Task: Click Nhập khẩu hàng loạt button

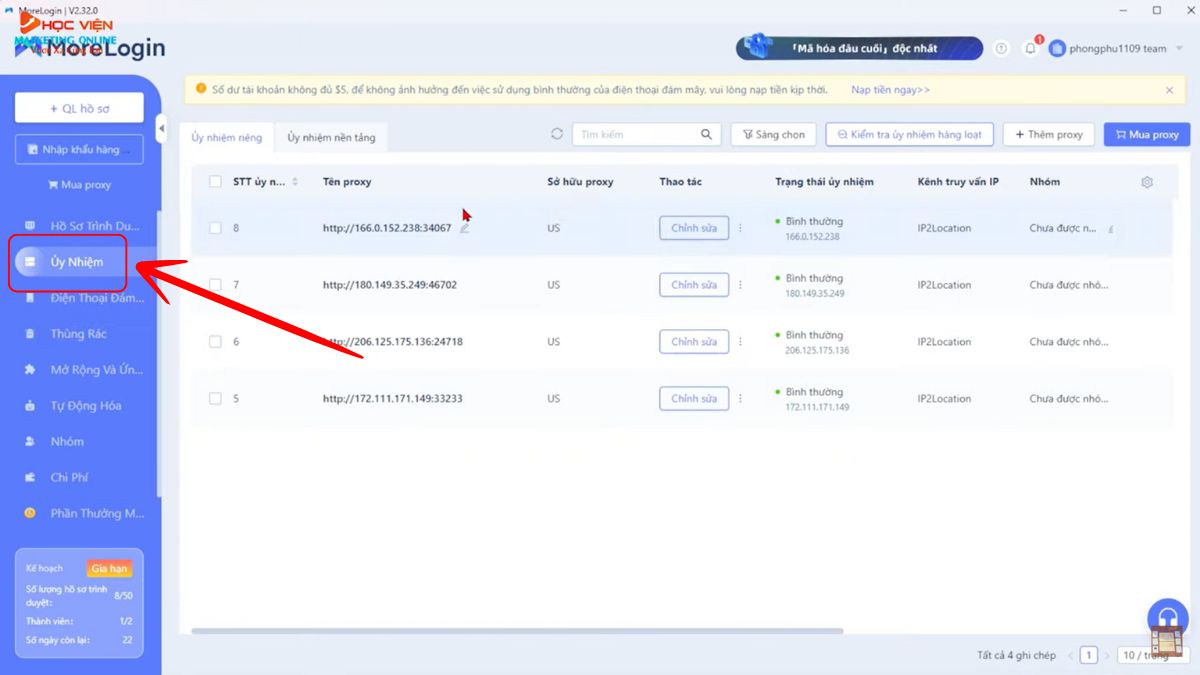Action: (79, 150)
